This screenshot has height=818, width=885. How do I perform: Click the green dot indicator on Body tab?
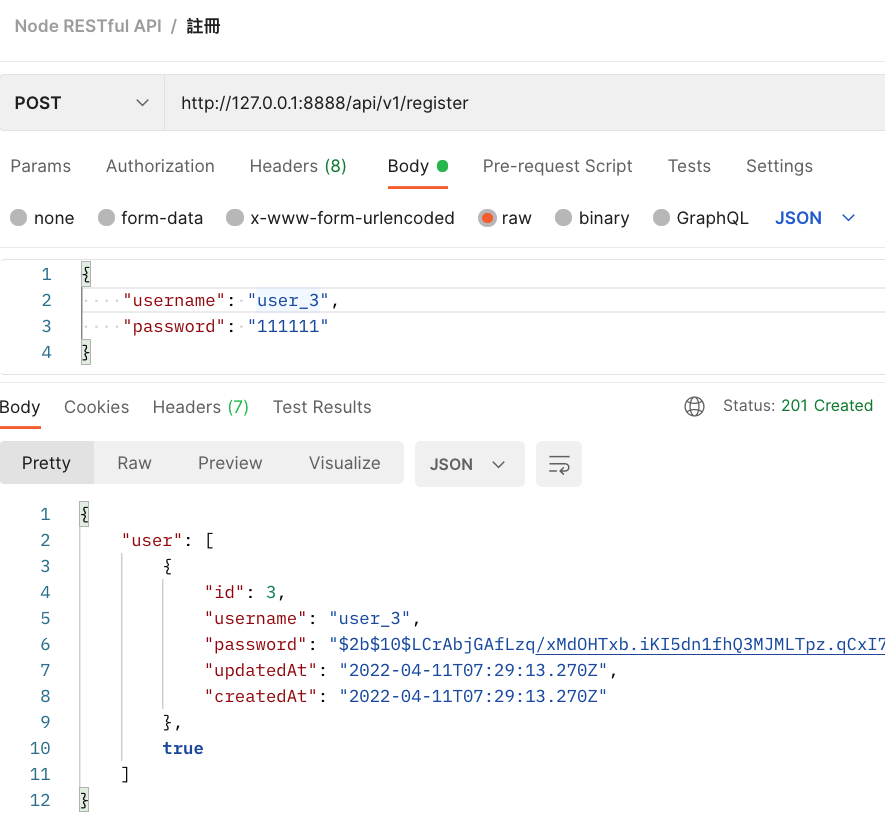click(x=442, y=166)
